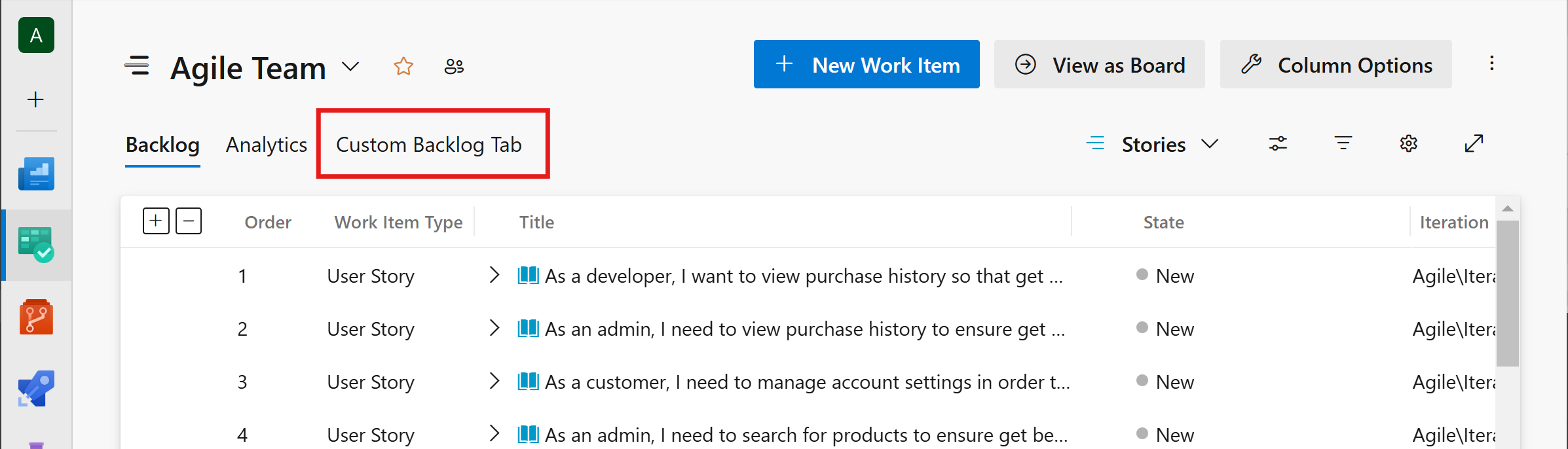Click 'User Story' type in row 2

pyautogui.click(x=371, y=329)
